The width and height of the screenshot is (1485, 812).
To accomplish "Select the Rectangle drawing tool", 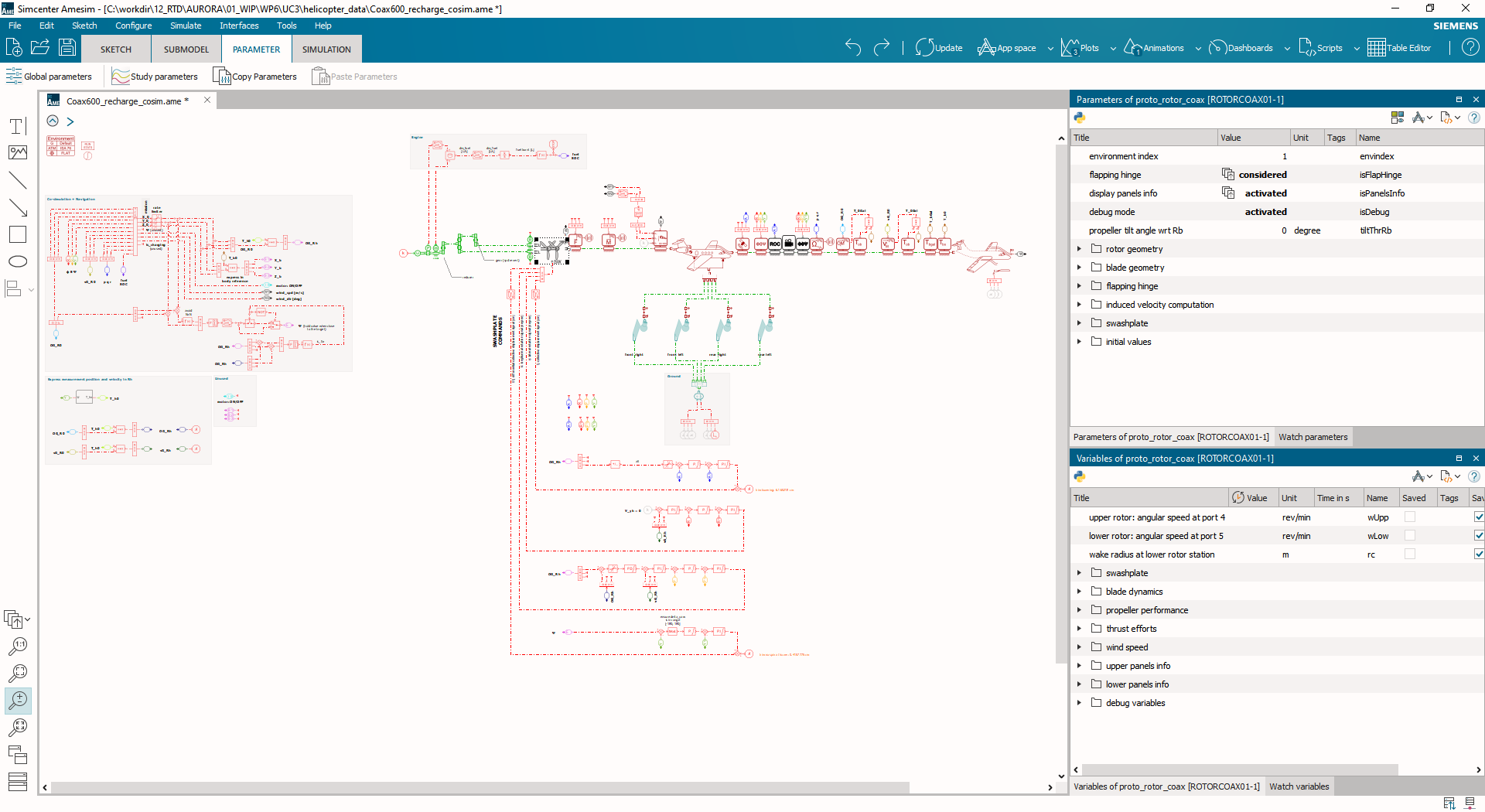I will (x=17, y=234).
